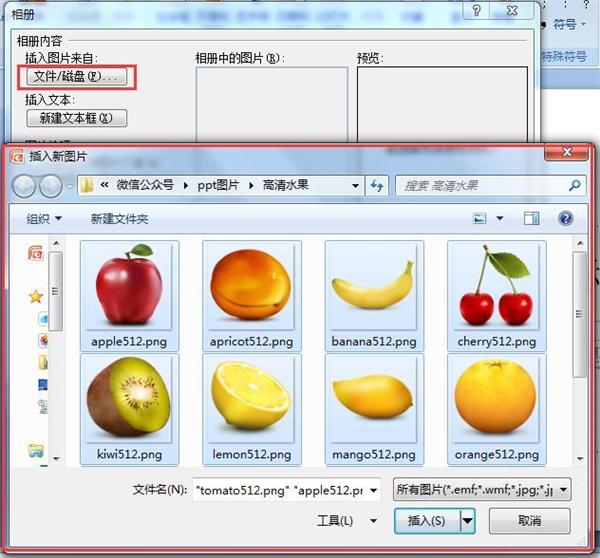Select the apple512.png thumbnail

(x=129, y=295)
